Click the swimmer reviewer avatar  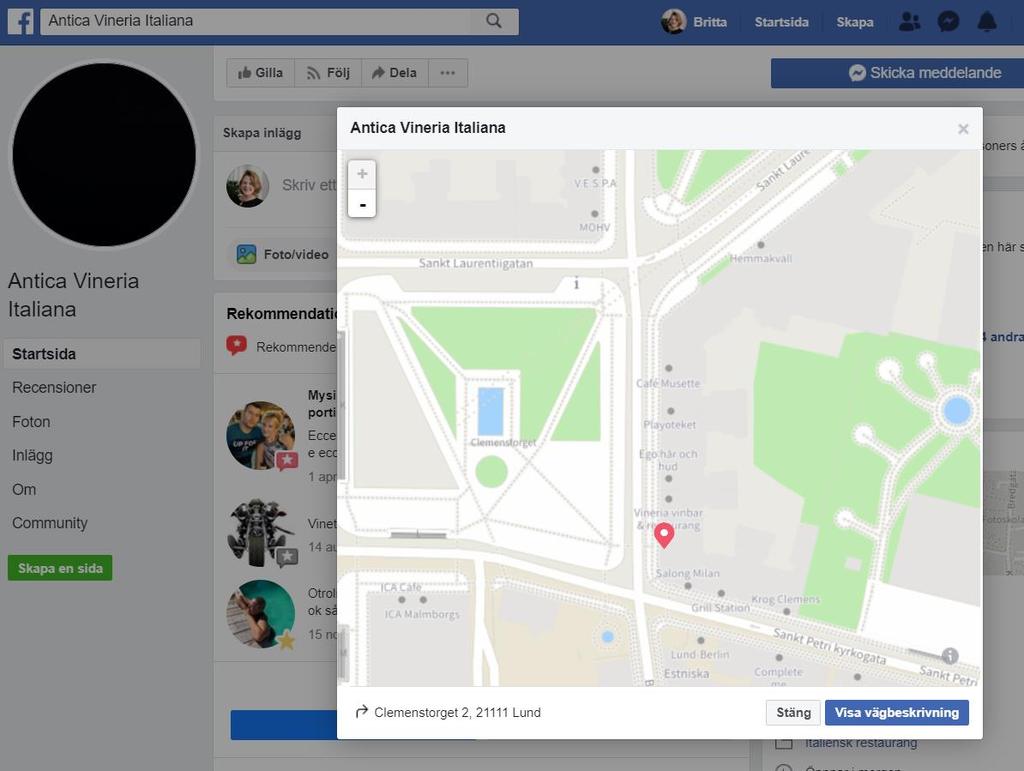coord(261,614)
